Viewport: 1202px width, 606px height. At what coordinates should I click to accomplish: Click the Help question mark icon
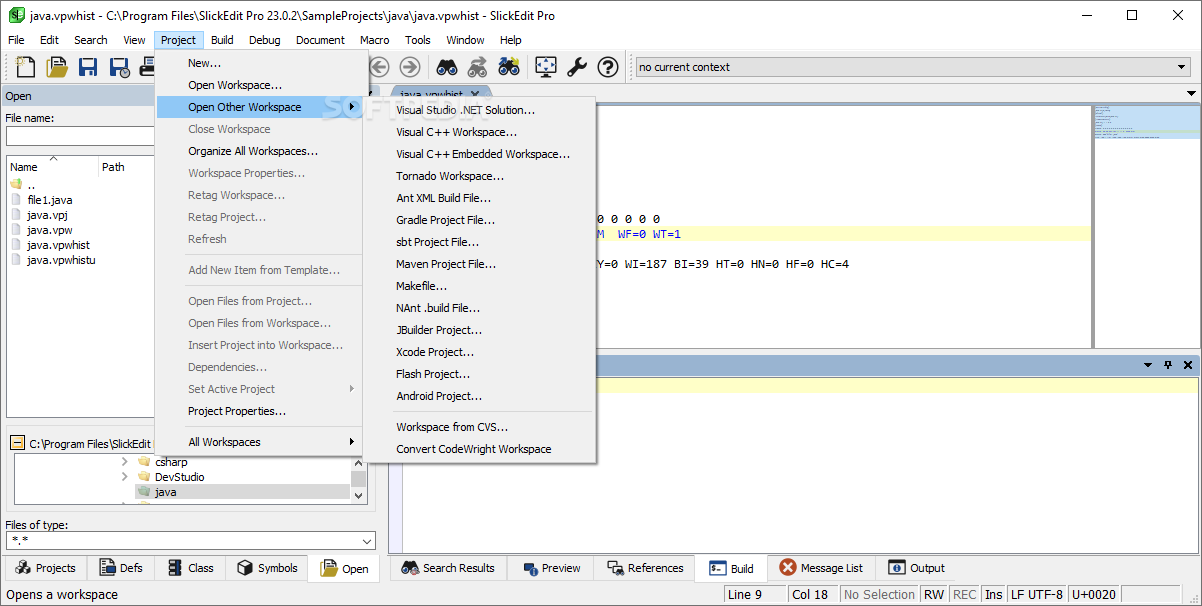tap(608, 67)
